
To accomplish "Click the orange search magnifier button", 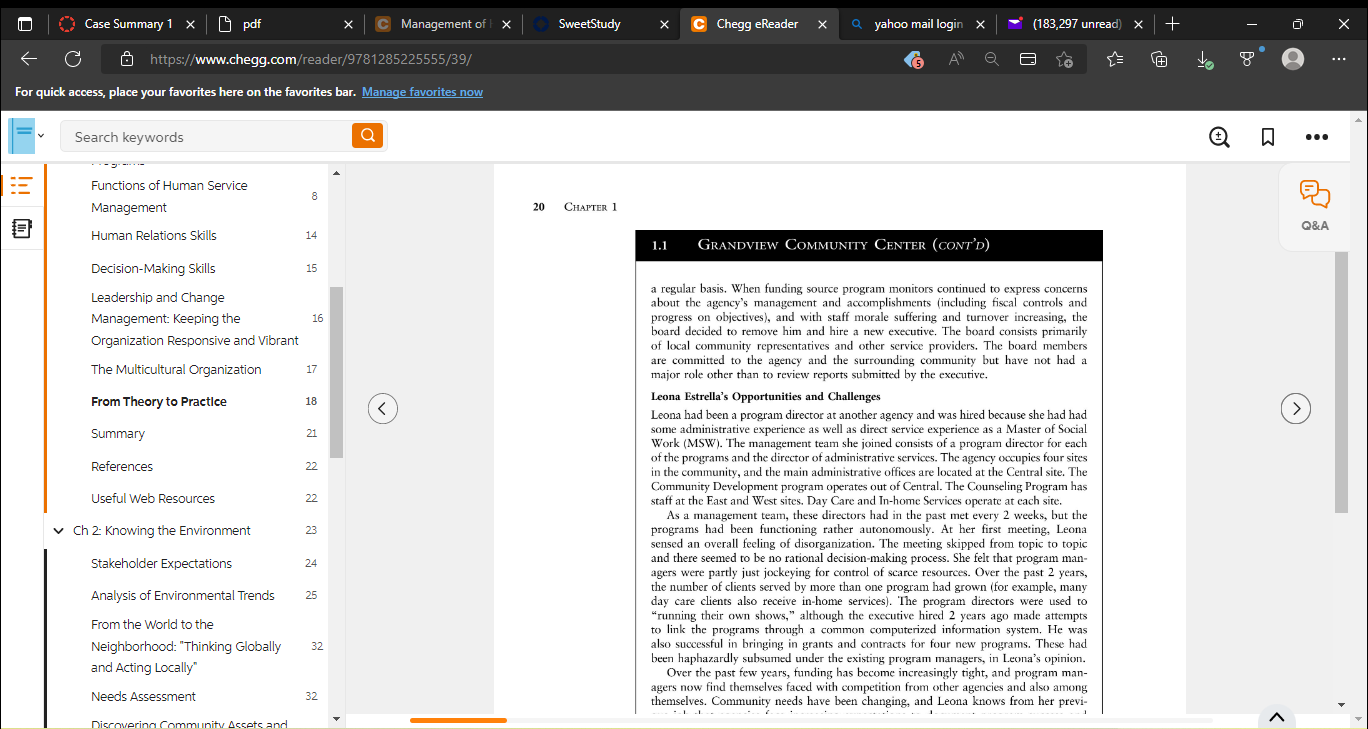I will pos(368,136).
